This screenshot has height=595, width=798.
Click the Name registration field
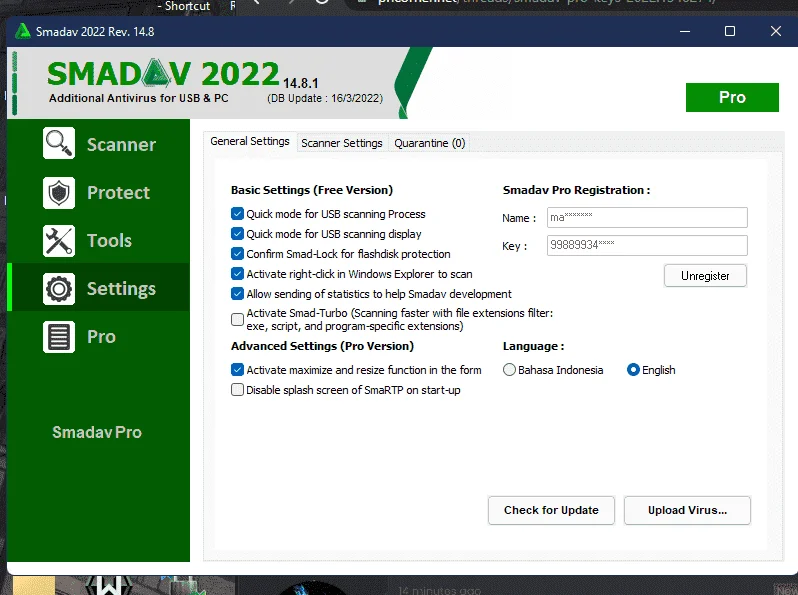coord(647,217)
